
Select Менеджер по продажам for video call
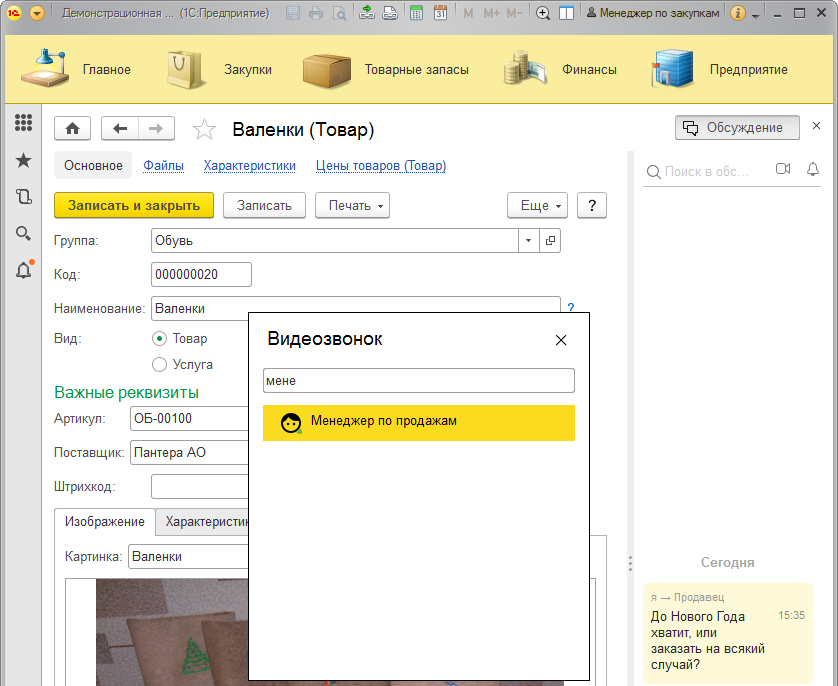(x=419, y=423)
